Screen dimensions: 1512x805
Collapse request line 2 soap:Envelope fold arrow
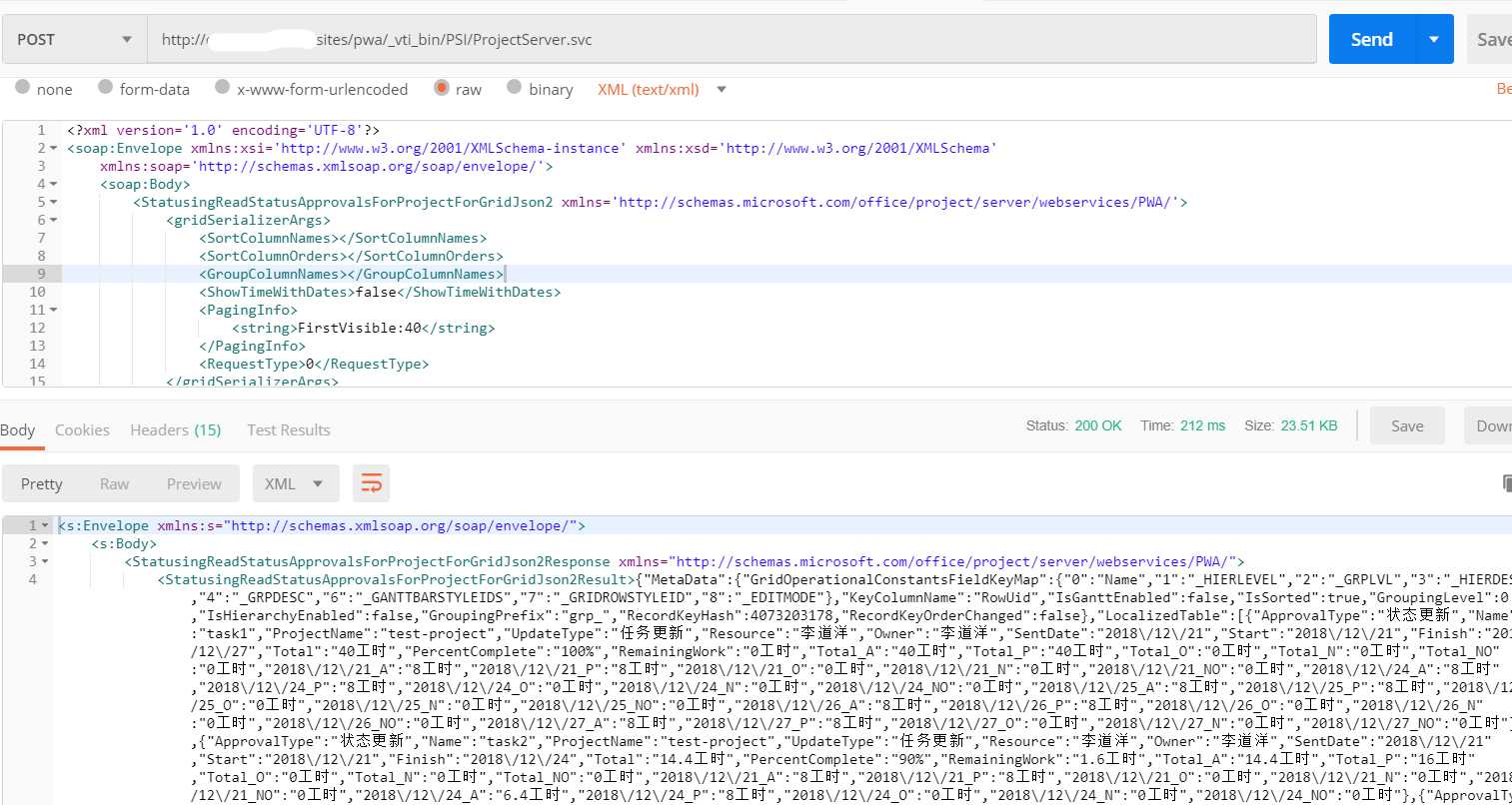tap(53, 148)
